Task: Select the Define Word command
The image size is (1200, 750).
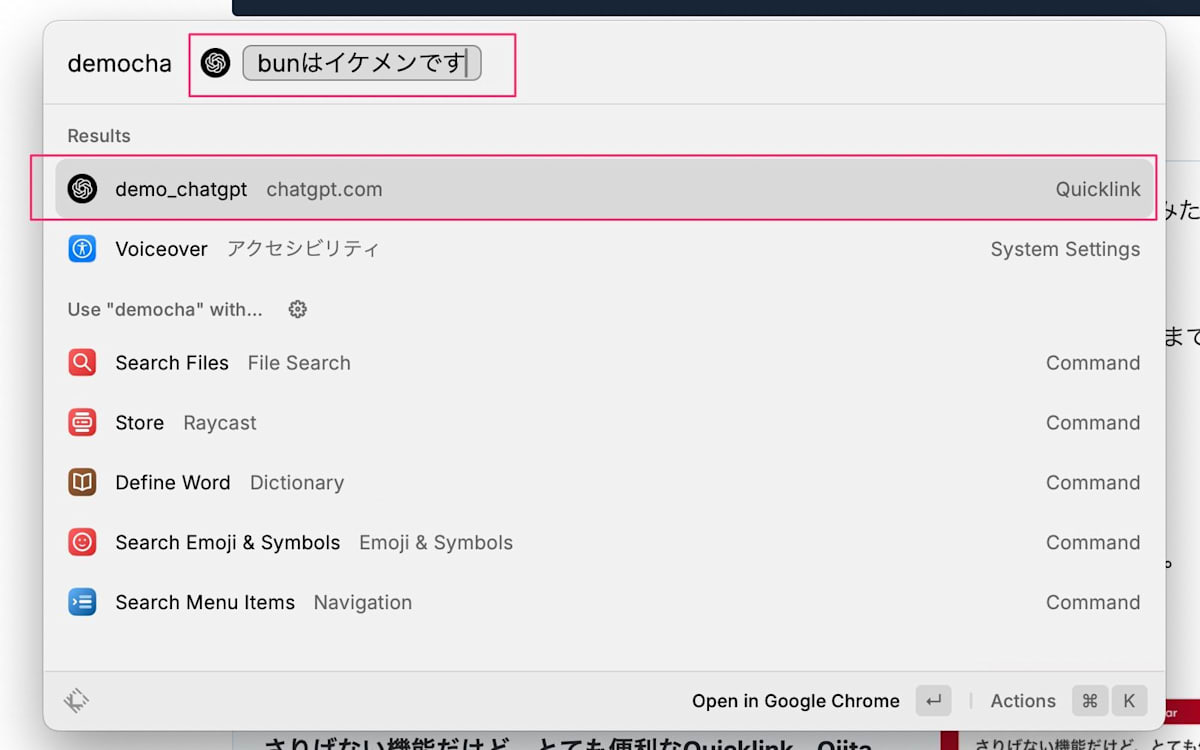Action: pyautogui.click(x=605, y=483)
